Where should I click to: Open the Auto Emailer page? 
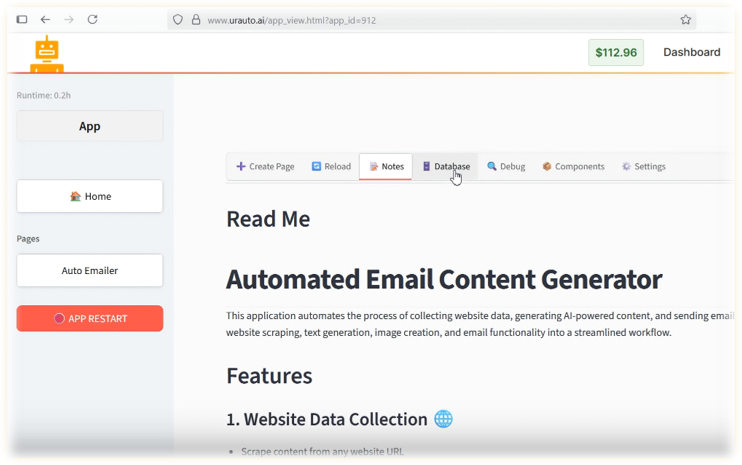pyautogui.click(x=90, y=270)
